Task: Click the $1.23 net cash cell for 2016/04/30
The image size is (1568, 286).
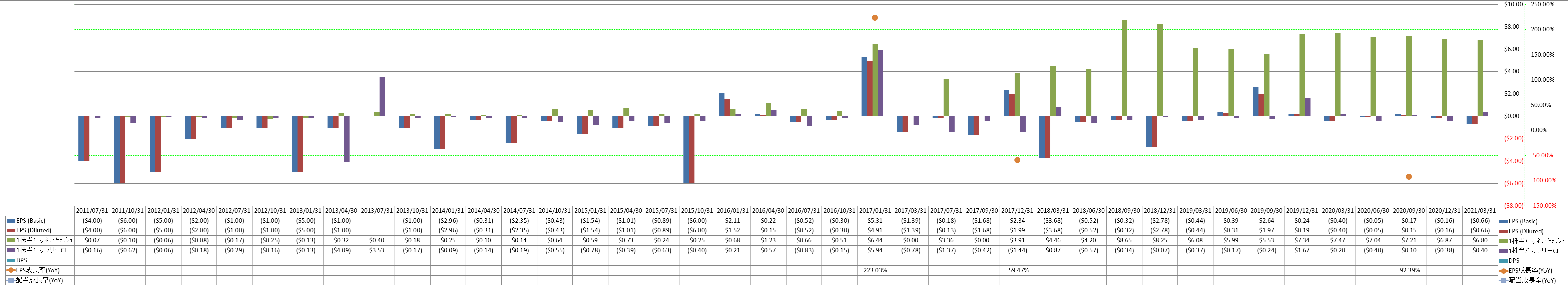Action: point(768,240)
